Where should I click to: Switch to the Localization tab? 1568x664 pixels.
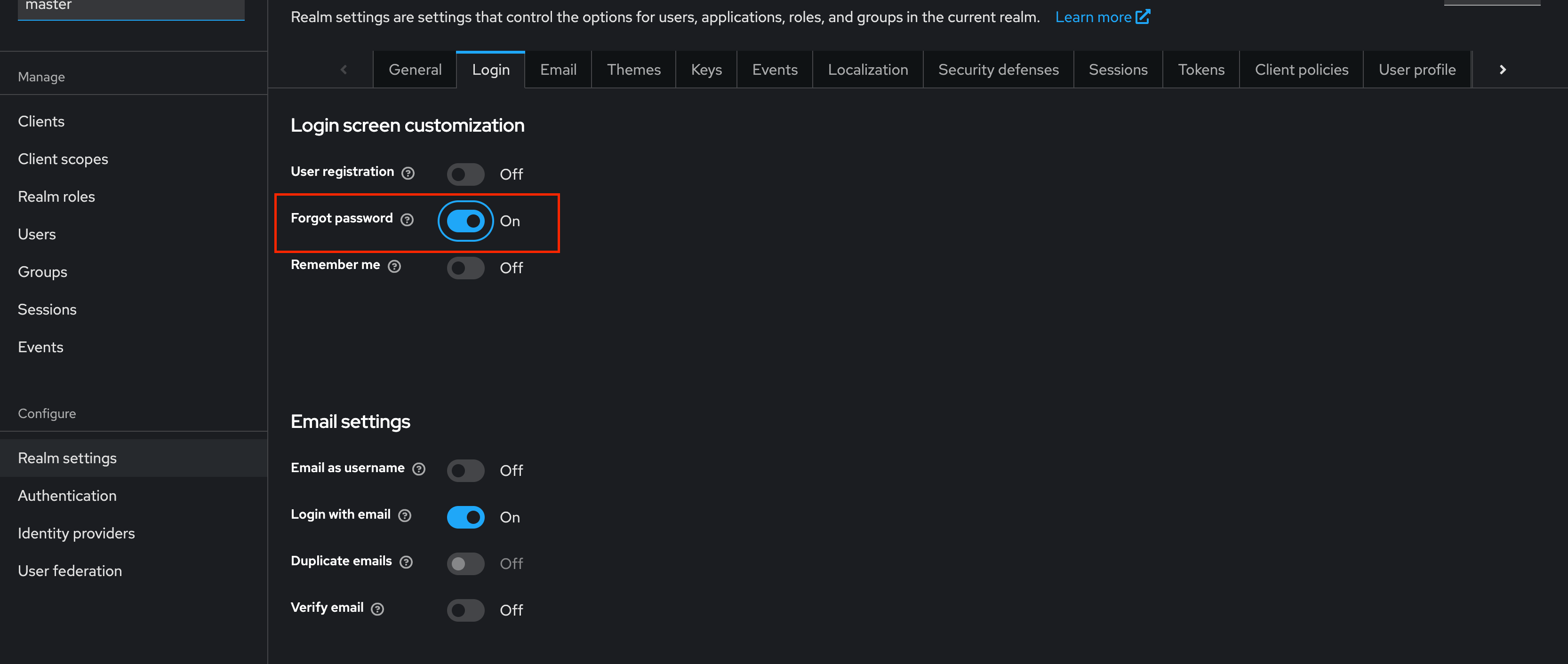867,69
